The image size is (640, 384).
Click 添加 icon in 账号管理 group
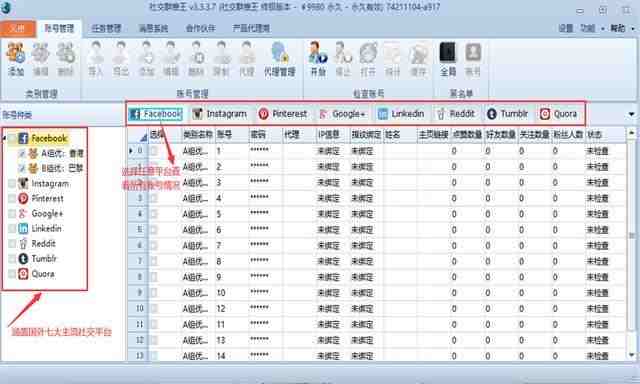click(146, 59)
